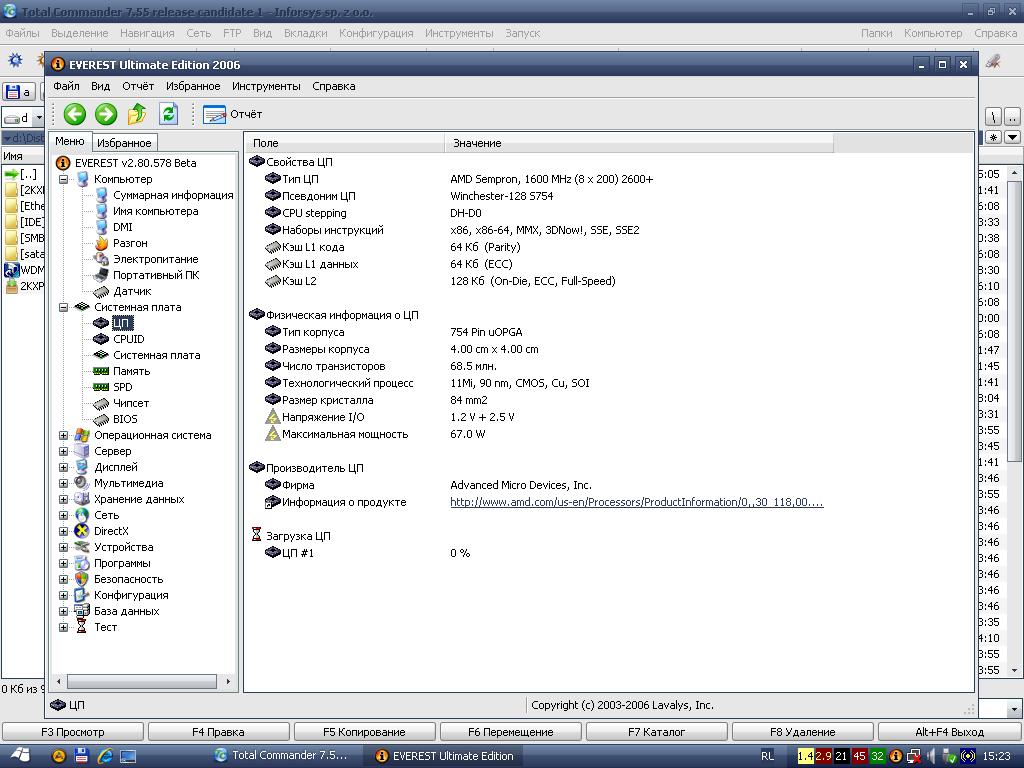Click the Up one level toolbar icon
This screenshot has width=1024, height=768.
pyautogui.click(x=137, y=114)
